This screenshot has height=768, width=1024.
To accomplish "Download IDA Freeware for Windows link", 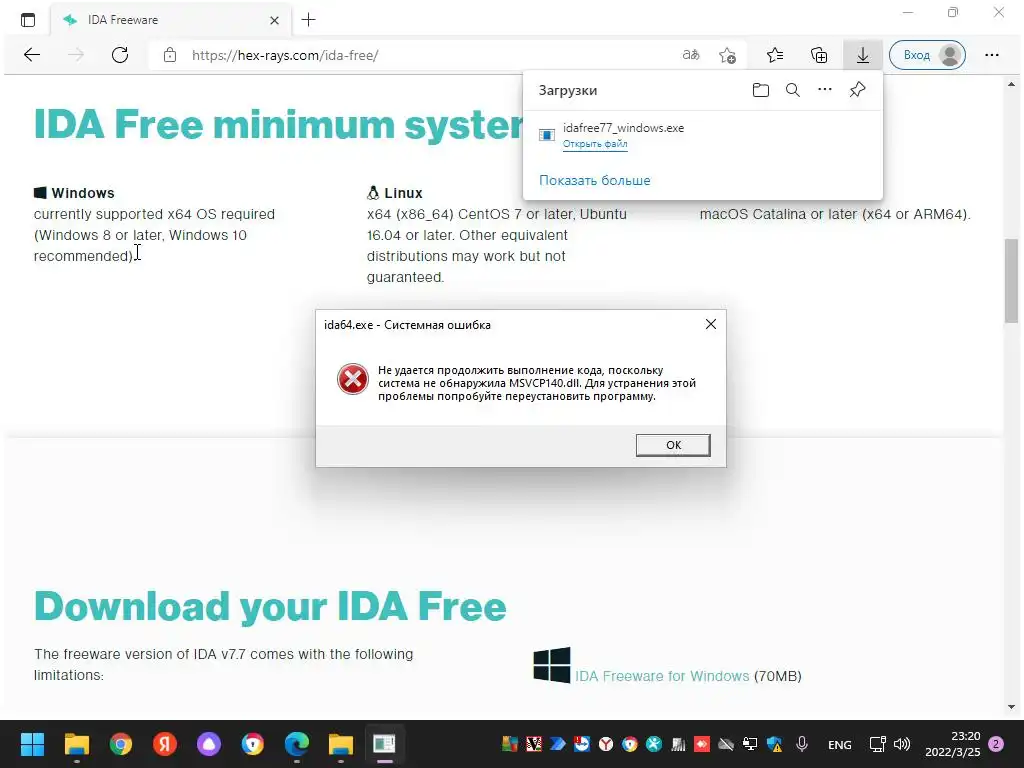I will (x=662, y=676).
